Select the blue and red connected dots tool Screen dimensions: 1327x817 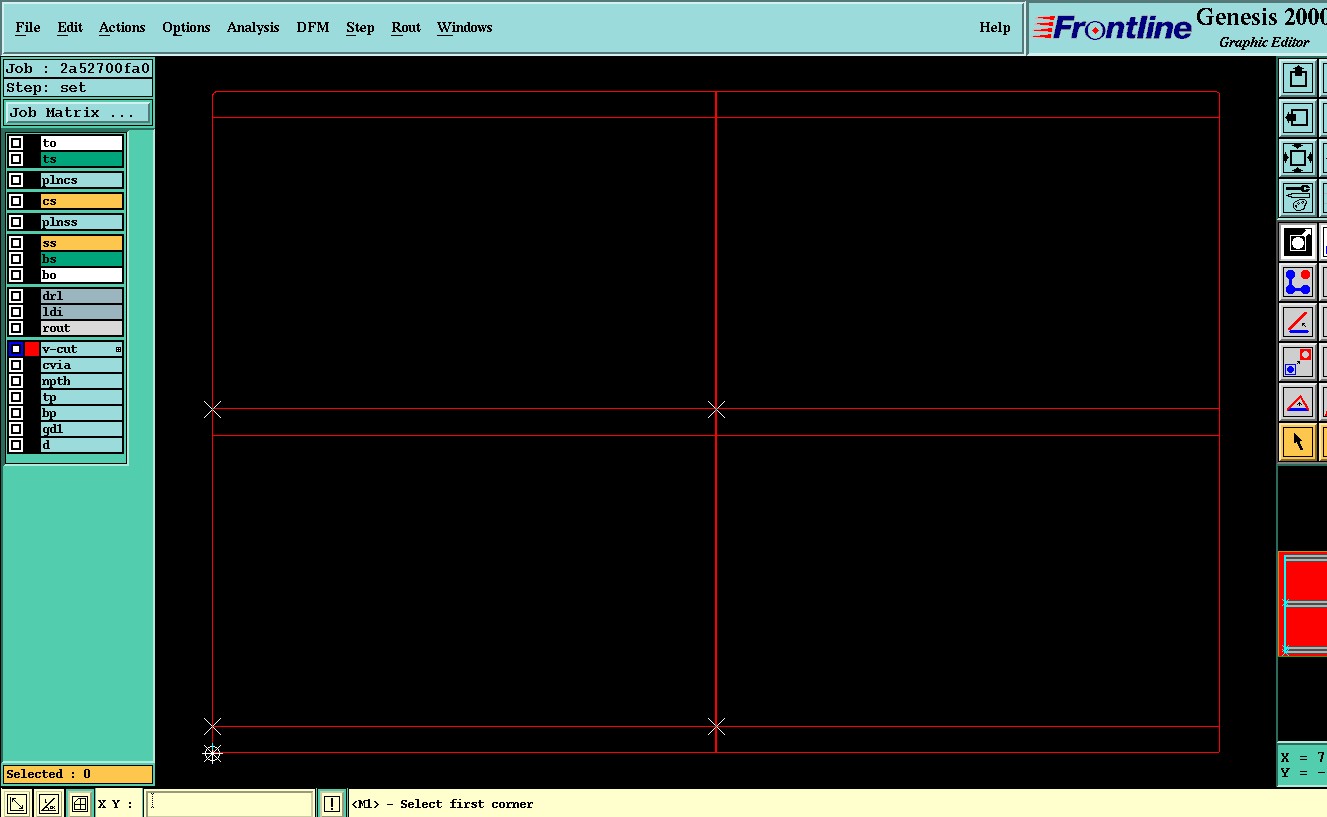click(x=1298, y=282)
